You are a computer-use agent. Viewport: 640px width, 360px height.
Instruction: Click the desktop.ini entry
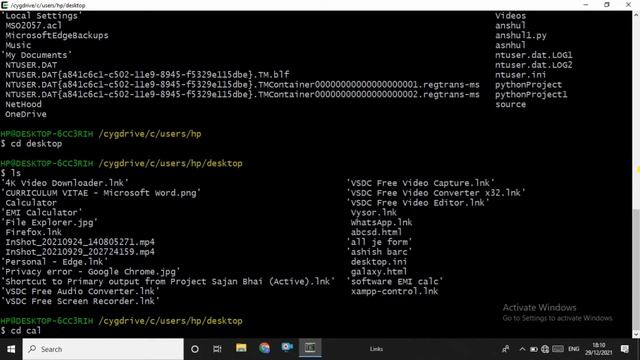coord(379,262)
